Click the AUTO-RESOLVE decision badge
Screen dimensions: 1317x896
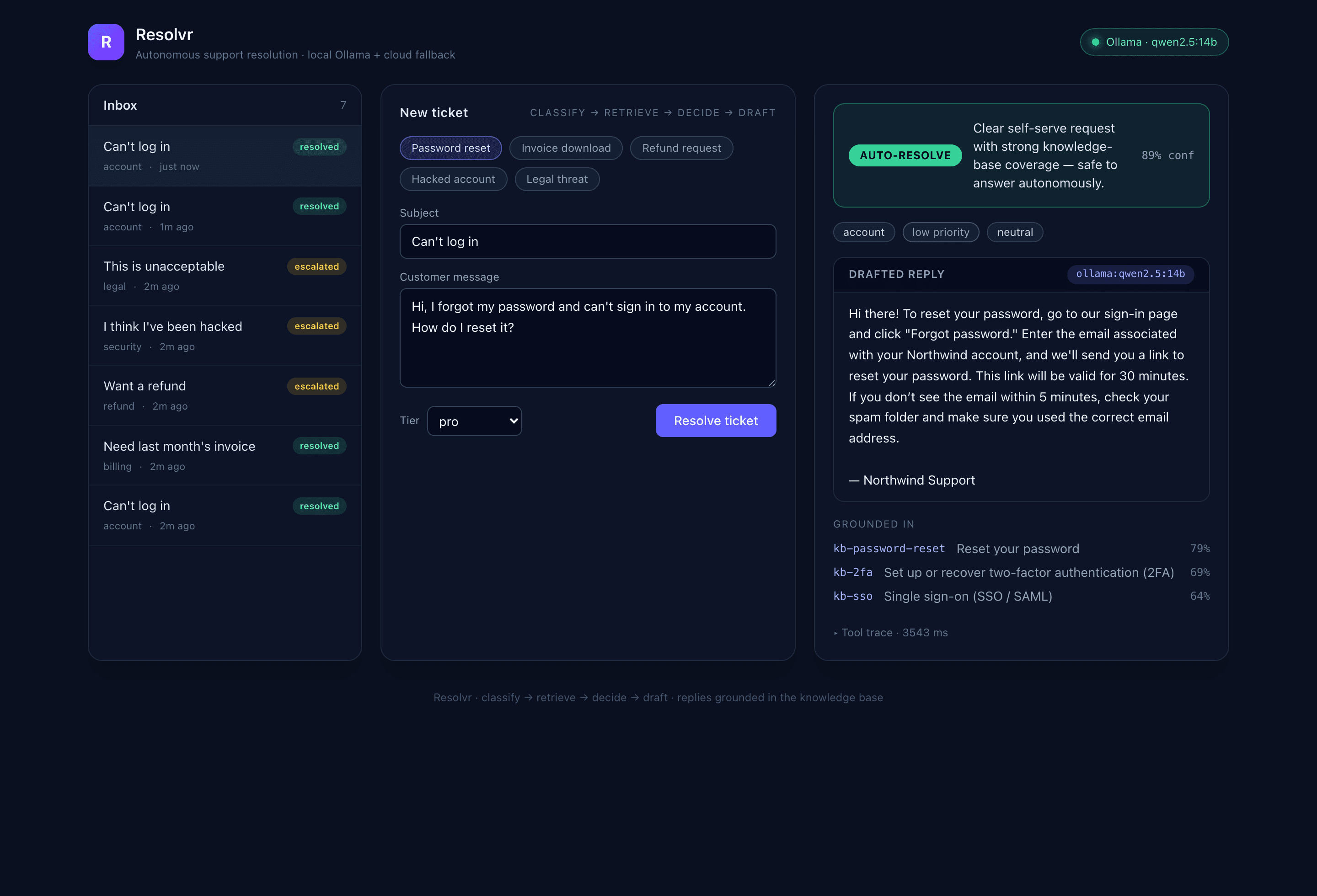[905, 155]
